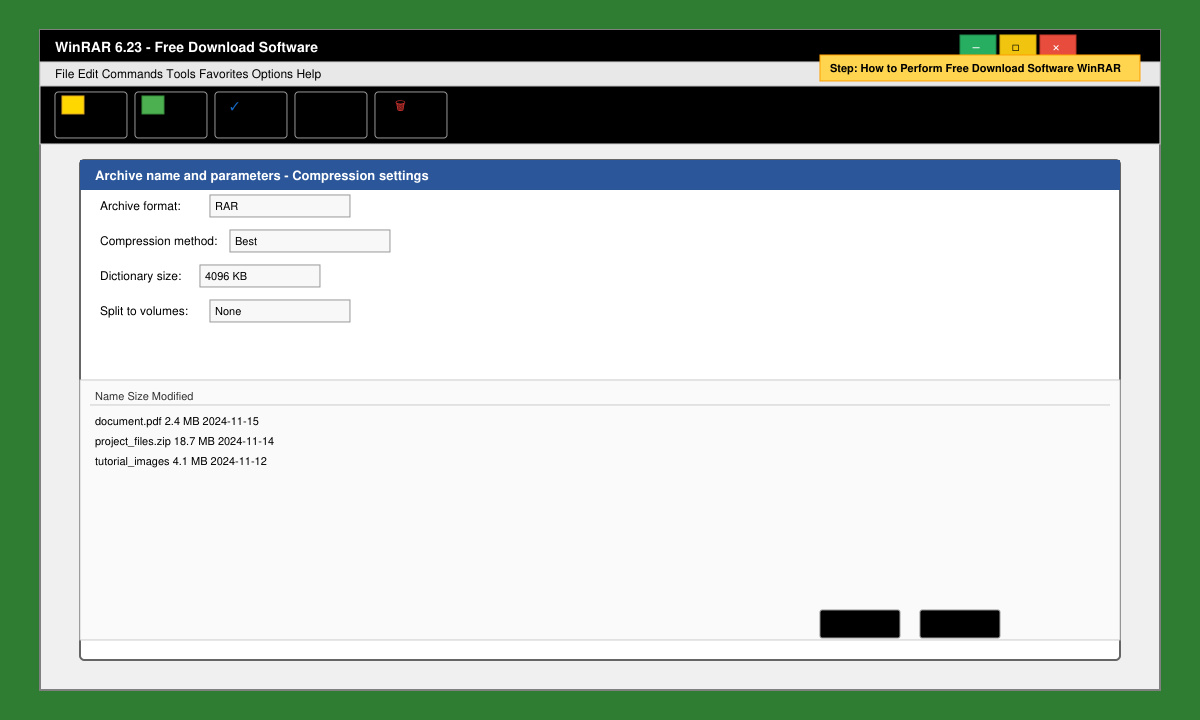Open the Favorites menu

tap(224, 74)
